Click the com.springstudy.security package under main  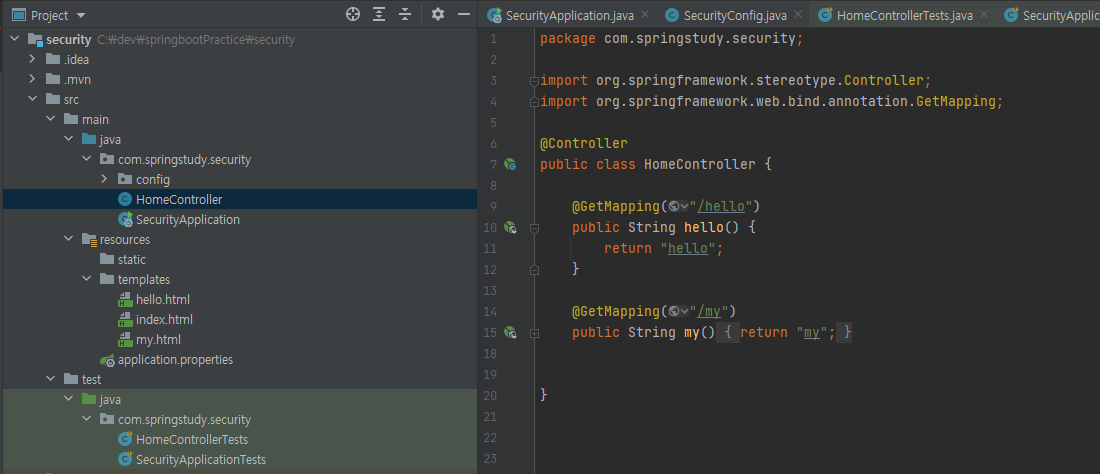click(x=185, y=159)
